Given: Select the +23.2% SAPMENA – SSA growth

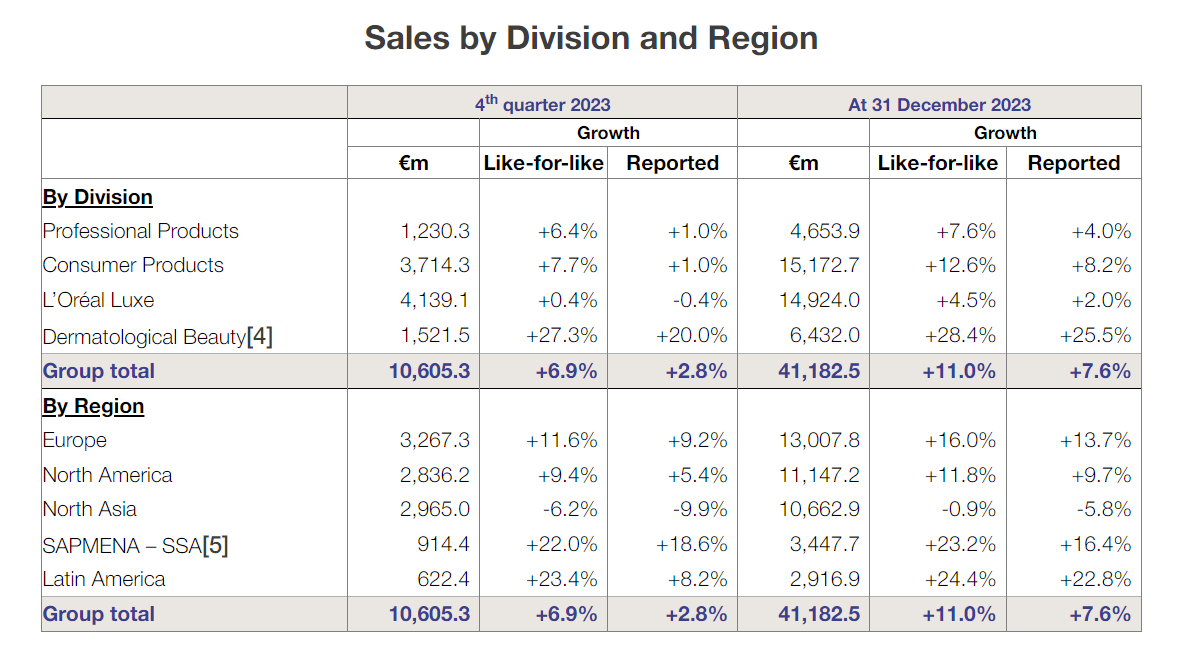Looking at the screenshot, I should click(x=960, y=544).
